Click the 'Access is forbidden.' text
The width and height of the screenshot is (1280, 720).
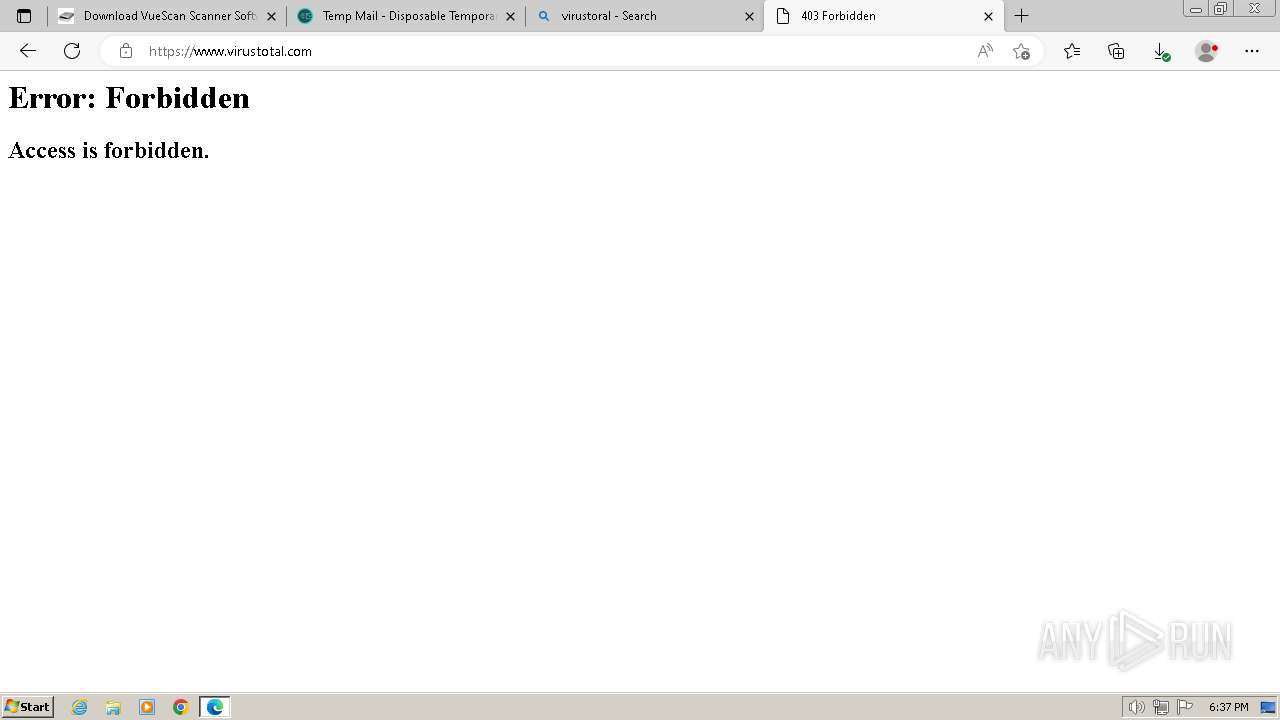pyautogui.click(x=109, y=151)
